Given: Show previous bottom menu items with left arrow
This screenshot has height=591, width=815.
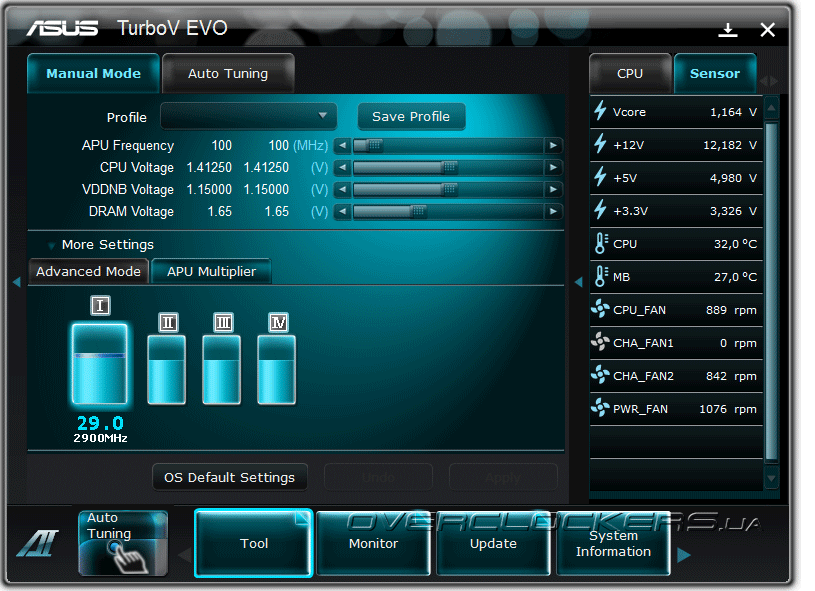Looking at the screenshot, I should [185, 555].
